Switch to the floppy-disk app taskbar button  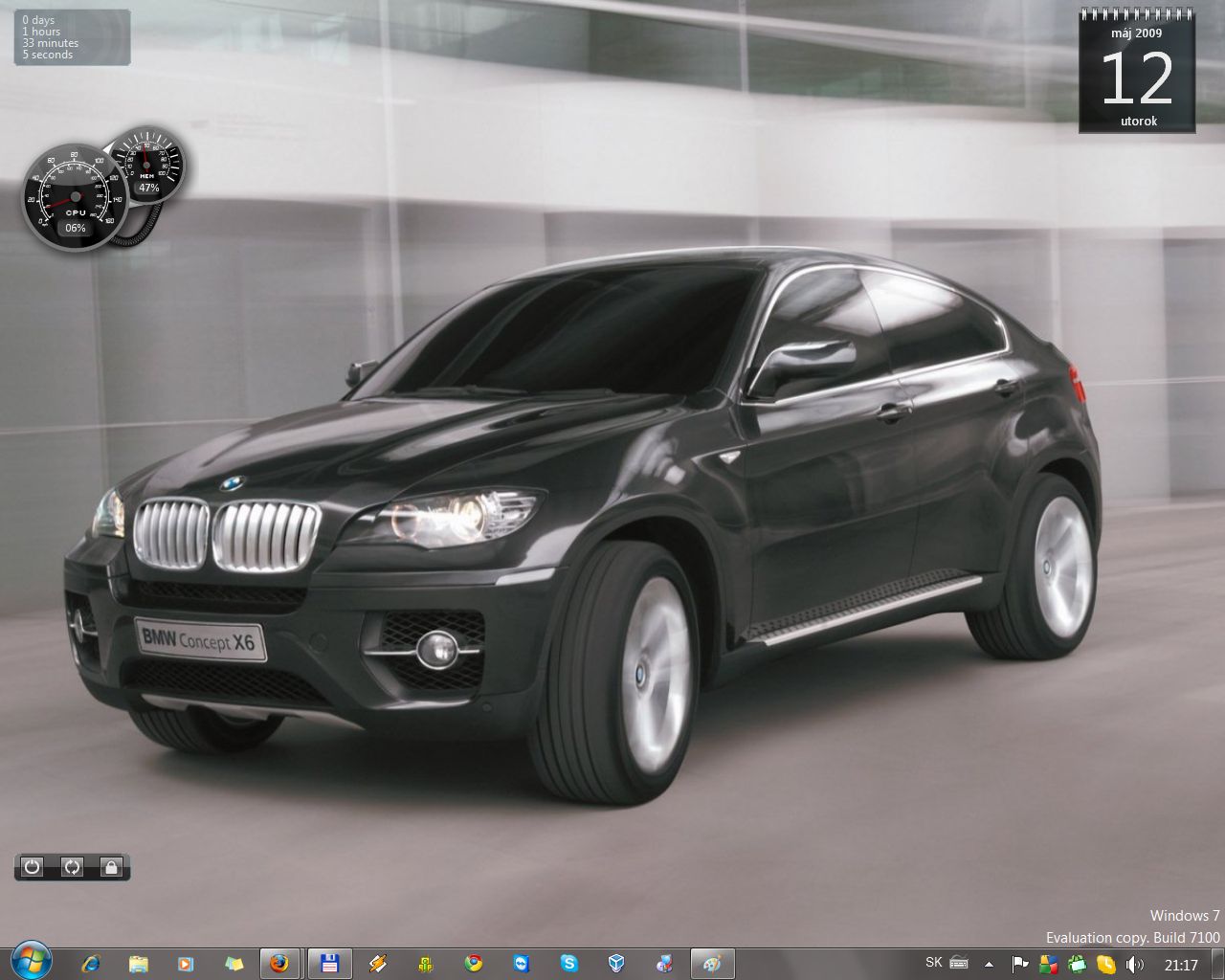pyautogui.click(x=330, y=964)
